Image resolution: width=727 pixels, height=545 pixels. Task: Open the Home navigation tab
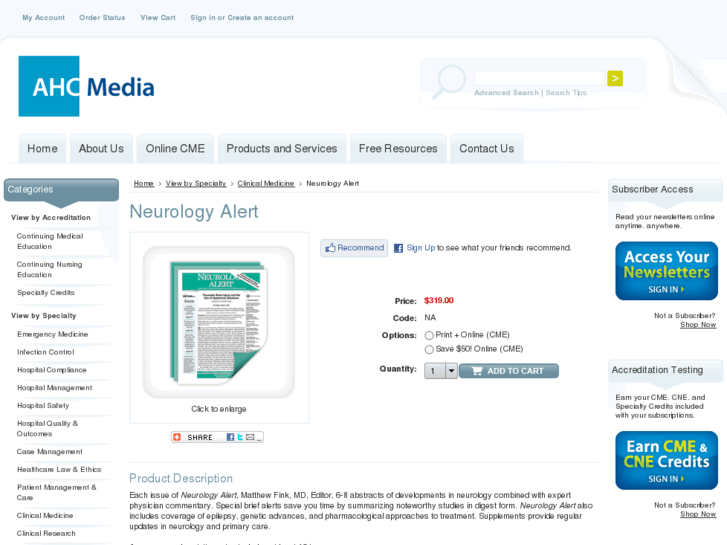coord(42,148)
